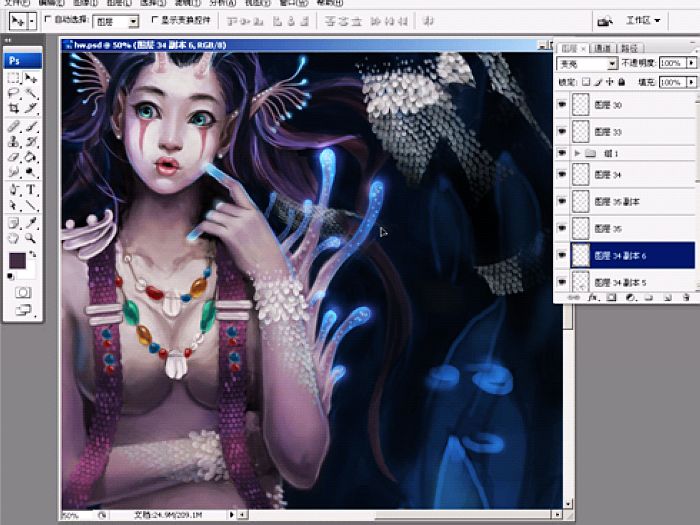Select the Eyedropper tool
This screenshot has height=525, width=700.
[30, 223]
